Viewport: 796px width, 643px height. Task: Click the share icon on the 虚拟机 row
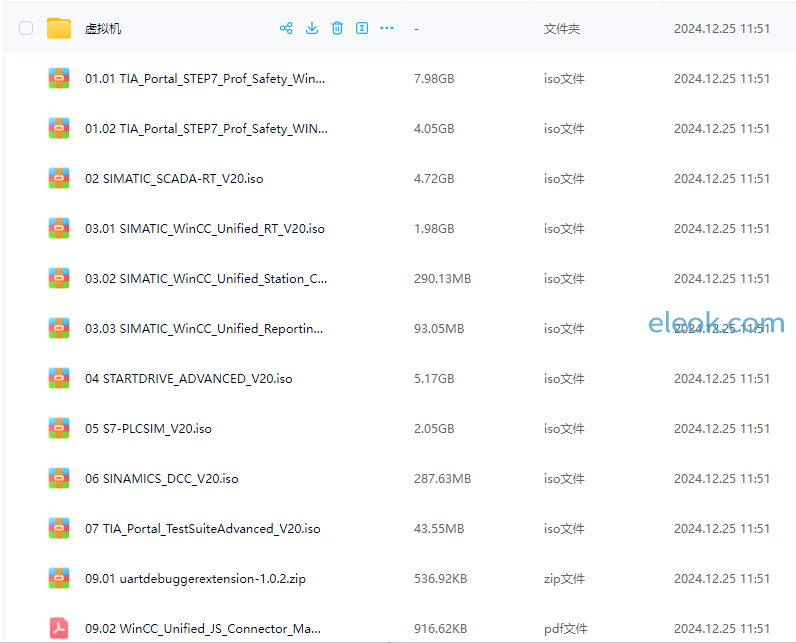tap(286, 28)
